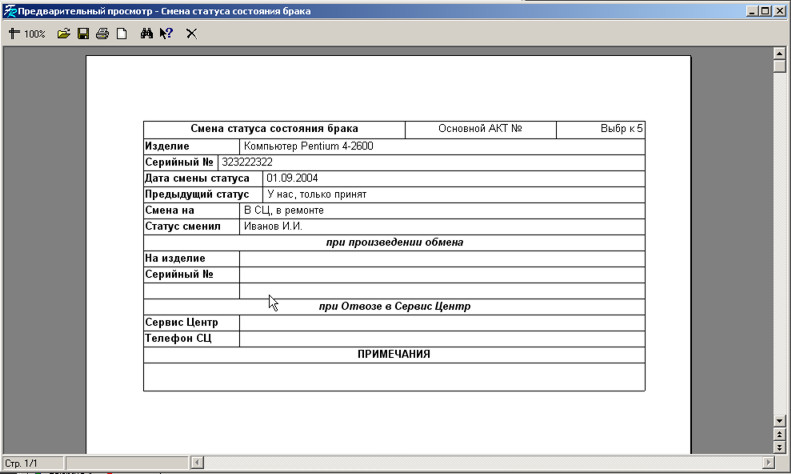Click the vertical scrollbar thumb
Image resolution: width=791 pixels, height=474 pixels.
tap(780, 66)
